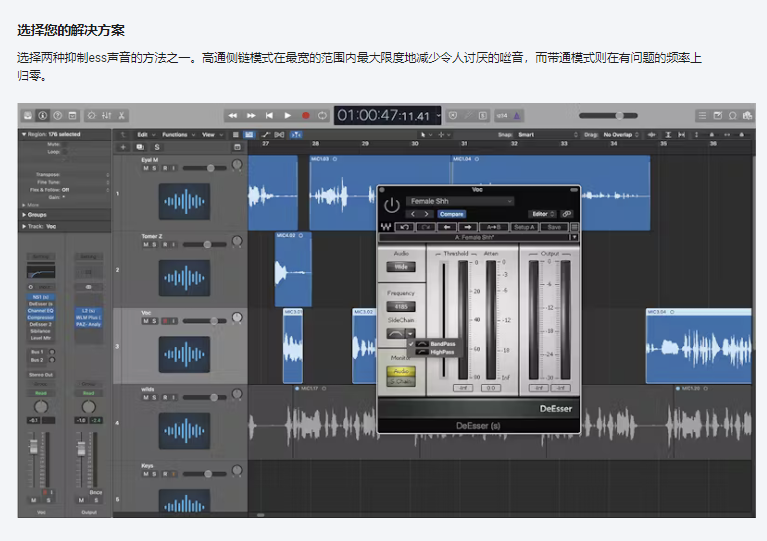
Task: Open List Editors icon at top right
Action: [702, 115]
